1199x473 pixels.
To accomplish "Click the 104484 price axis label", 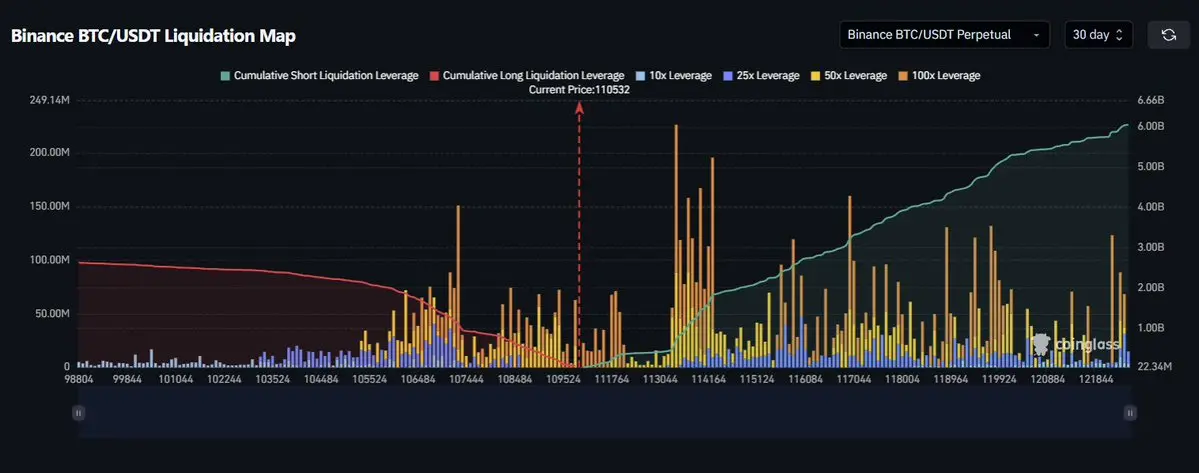I will tap(321, 379).
